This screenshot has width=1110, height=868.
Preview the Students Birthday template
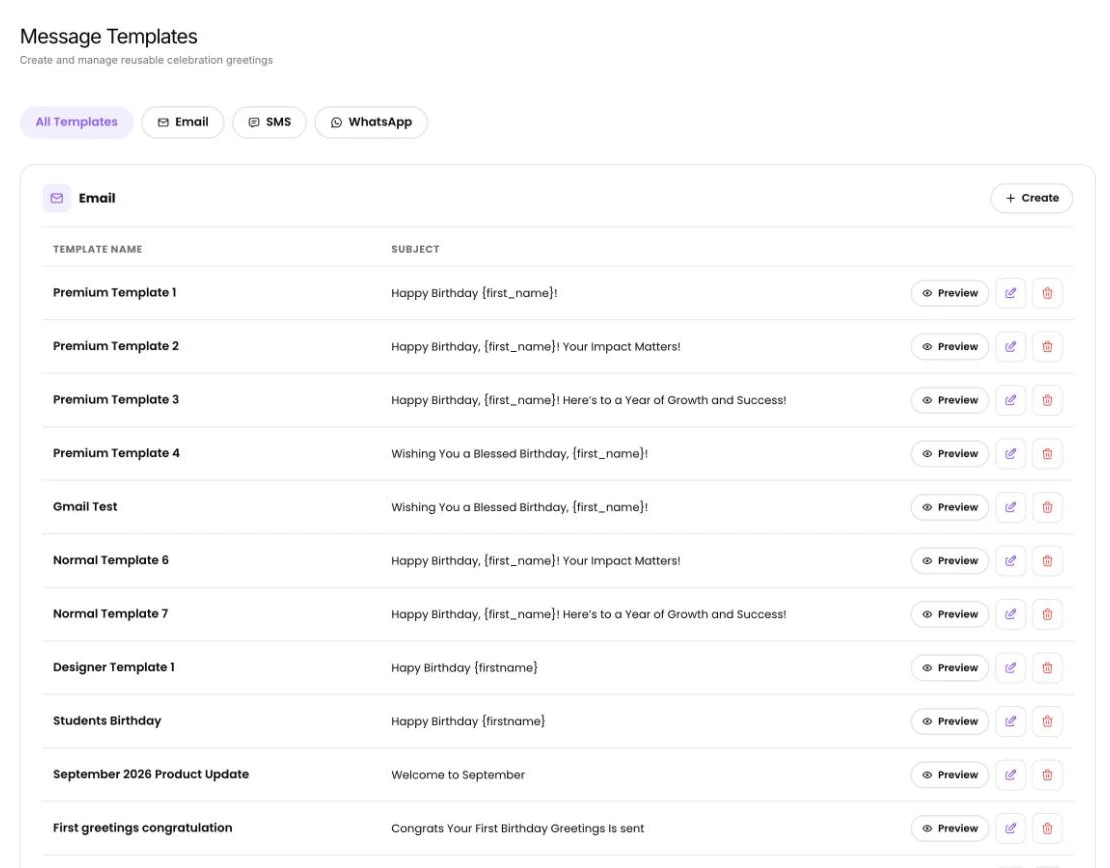tap(949, 721)
